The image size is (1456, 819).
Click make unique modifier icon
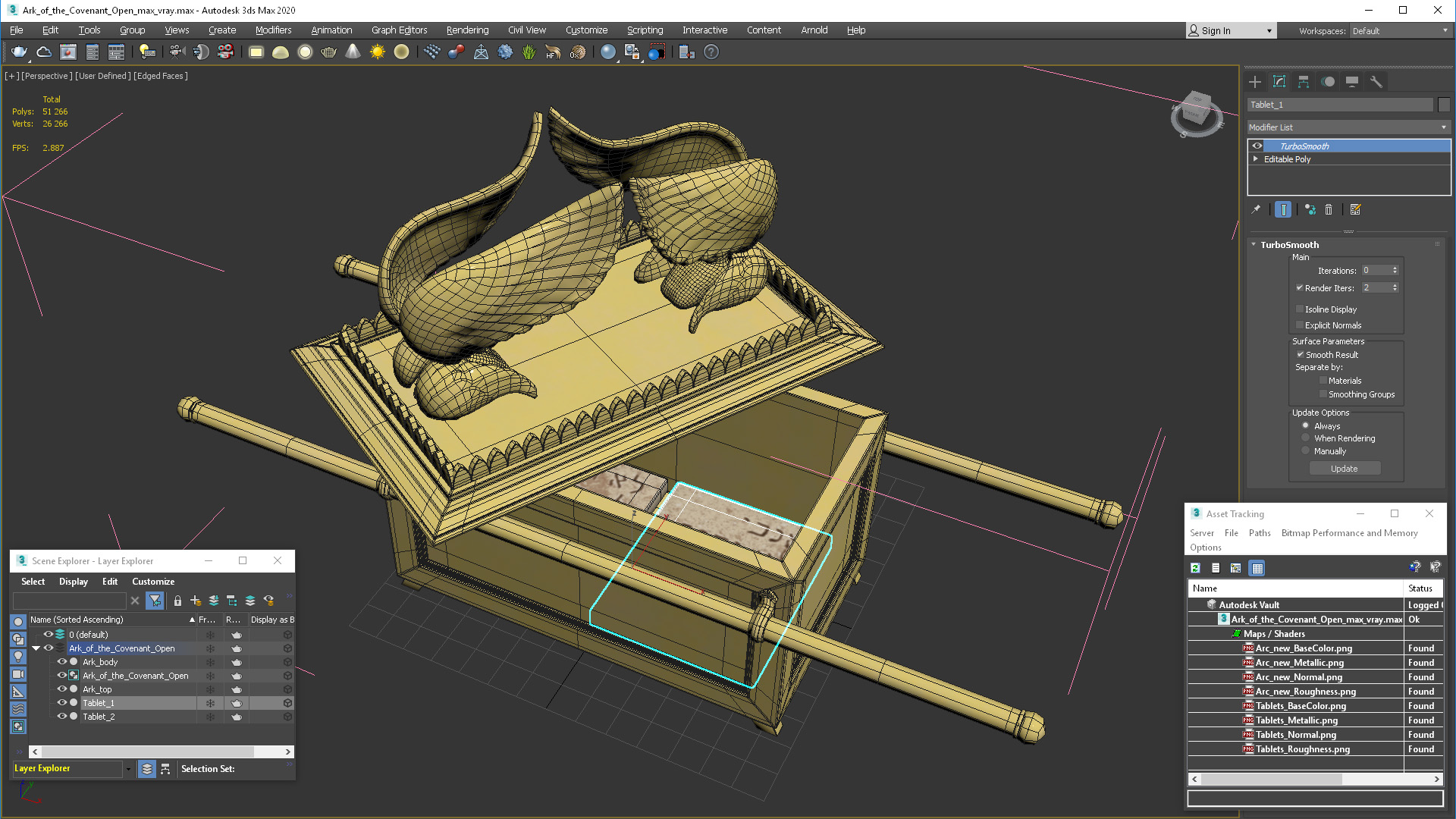tap(1310, 209)
